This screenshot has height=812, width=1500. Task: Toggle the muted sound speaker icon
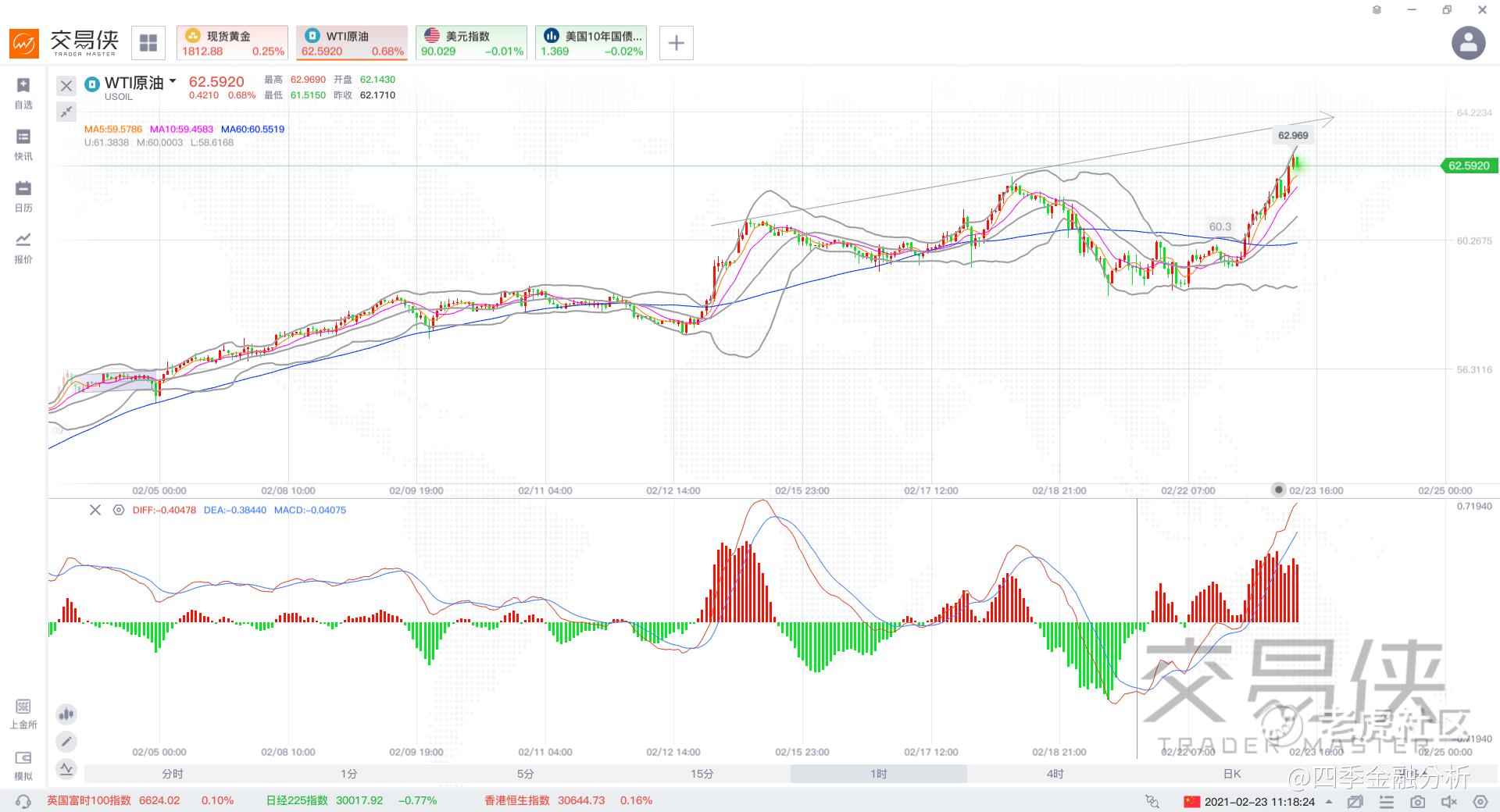click(1449, 802)
